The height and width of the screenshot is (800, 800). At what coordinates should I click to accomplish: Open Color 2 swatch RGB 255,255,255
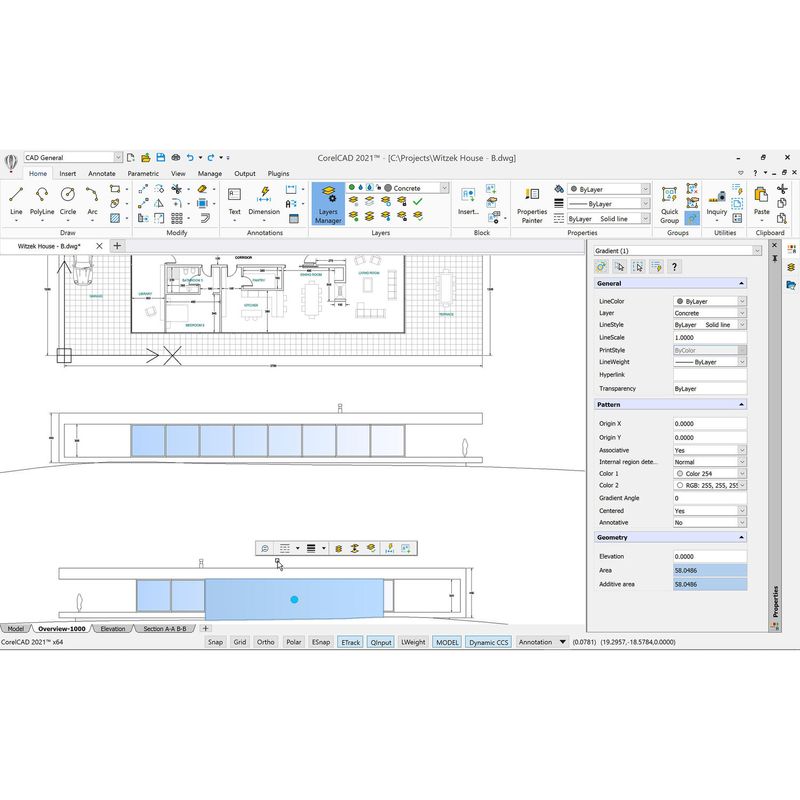(710, 485)
